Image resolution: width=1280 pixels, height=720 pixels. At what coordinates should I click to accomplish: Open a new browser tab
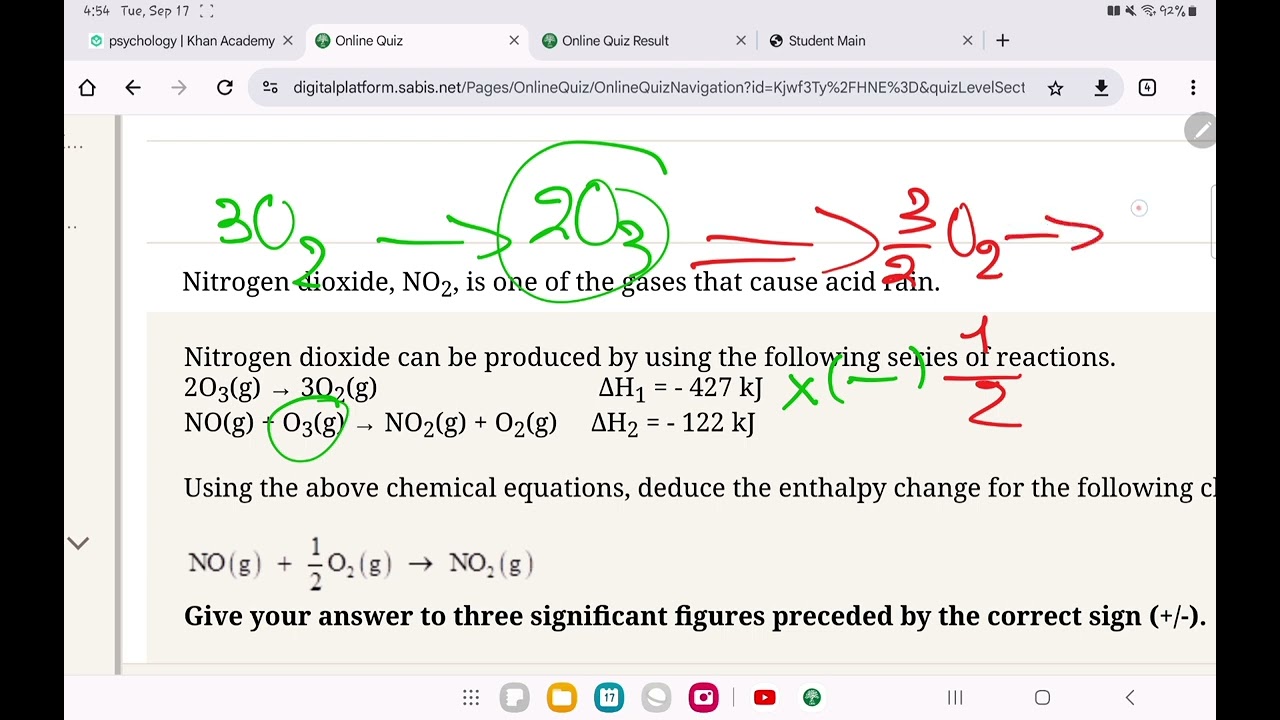pos(1002,41)
